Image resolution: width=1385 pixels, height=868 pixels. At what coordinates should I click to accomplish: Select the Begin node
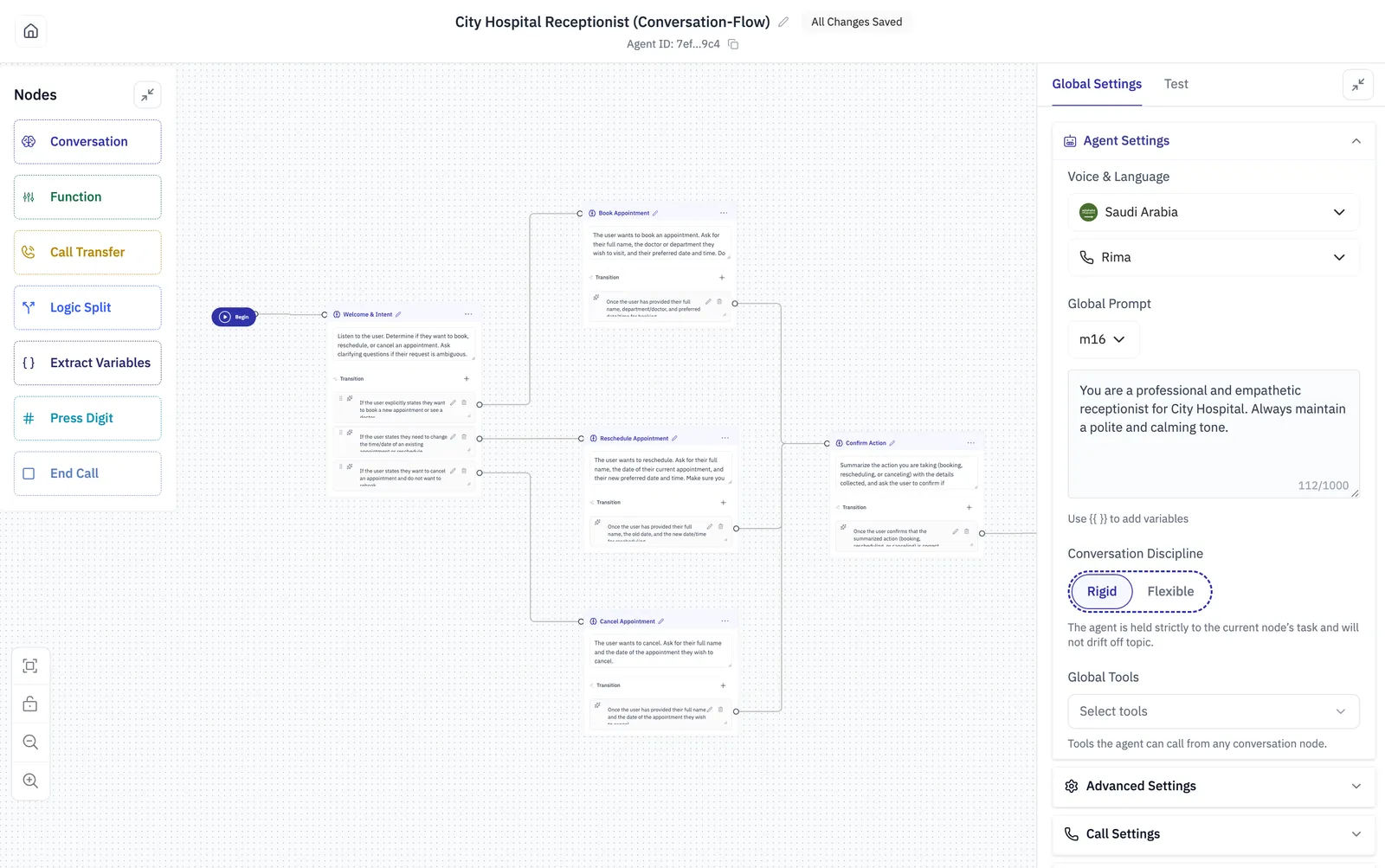234,317
